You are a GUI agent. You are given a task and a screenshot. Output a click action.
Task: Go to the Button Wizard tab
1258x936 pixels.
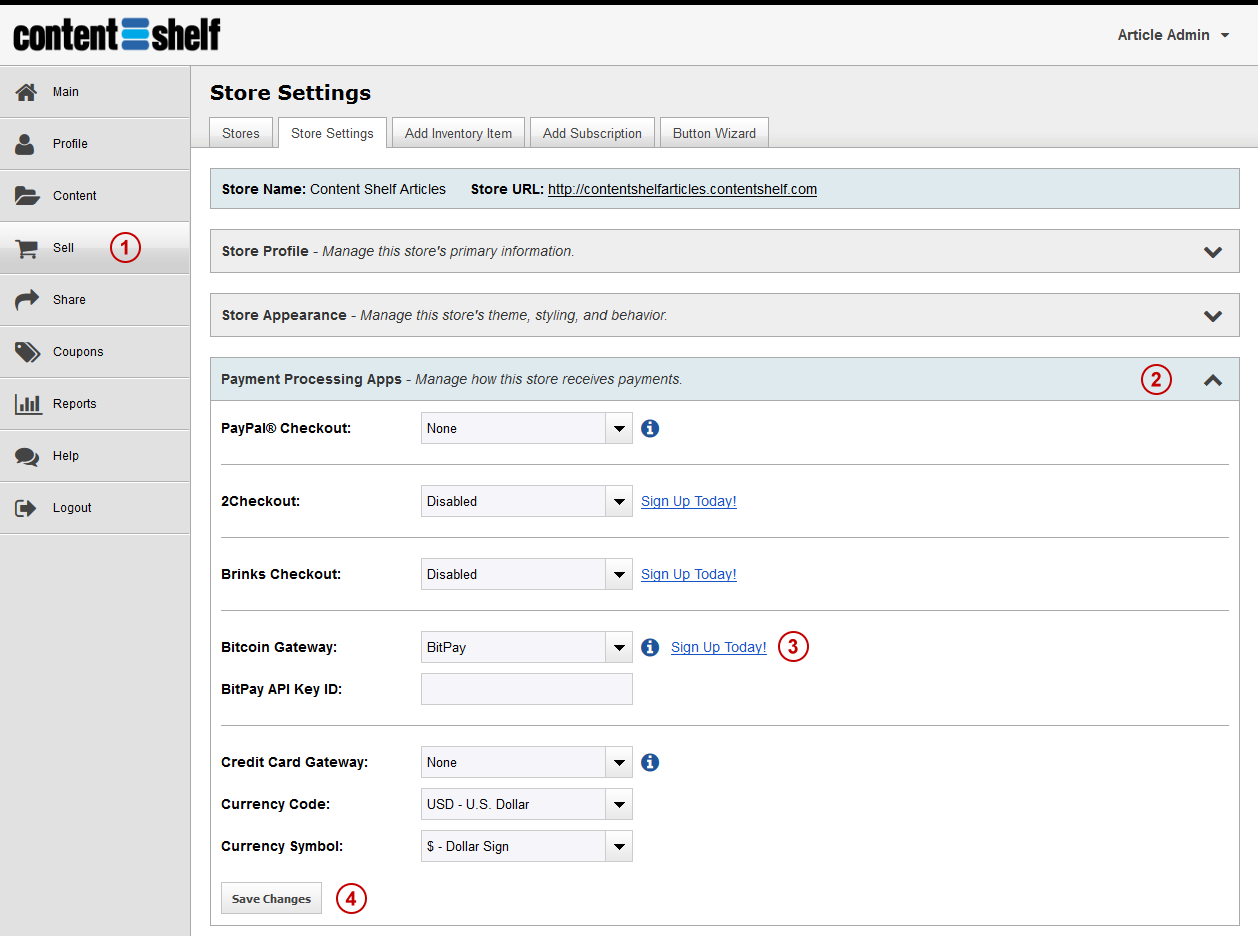[714, 133]
